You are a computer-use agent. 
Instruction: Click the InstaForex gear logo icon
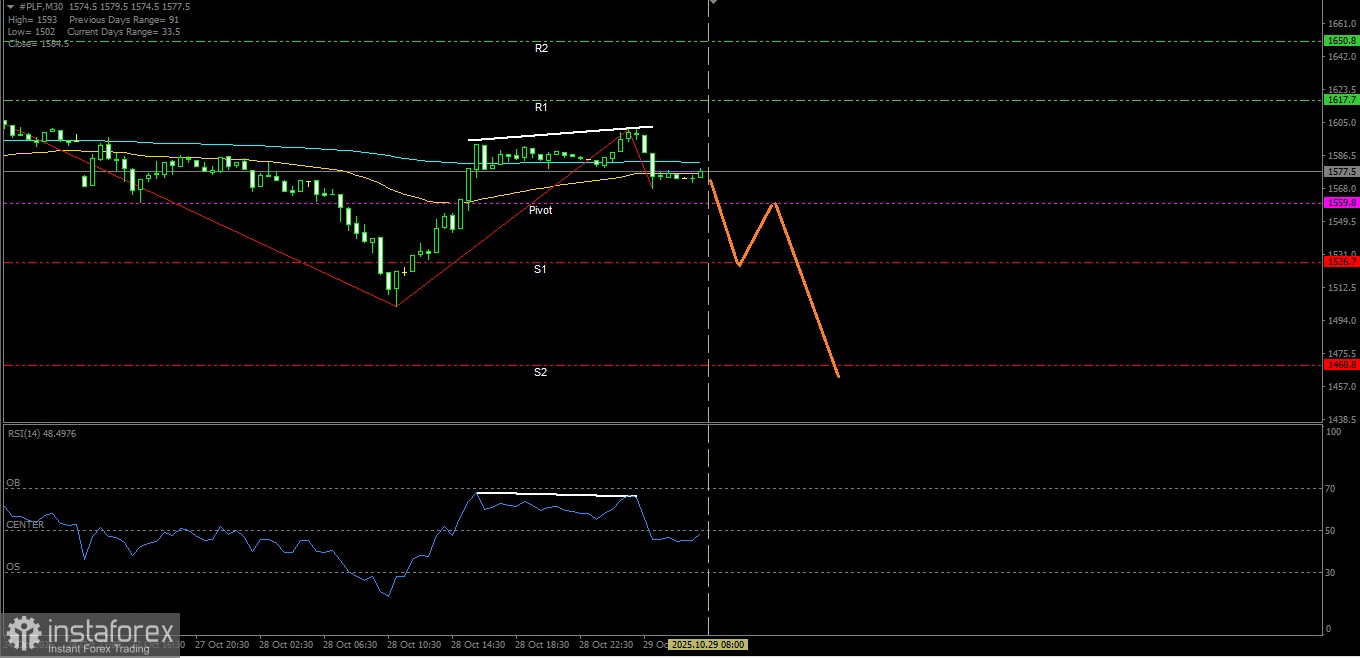pyautogui.click(x=24, y=634)
